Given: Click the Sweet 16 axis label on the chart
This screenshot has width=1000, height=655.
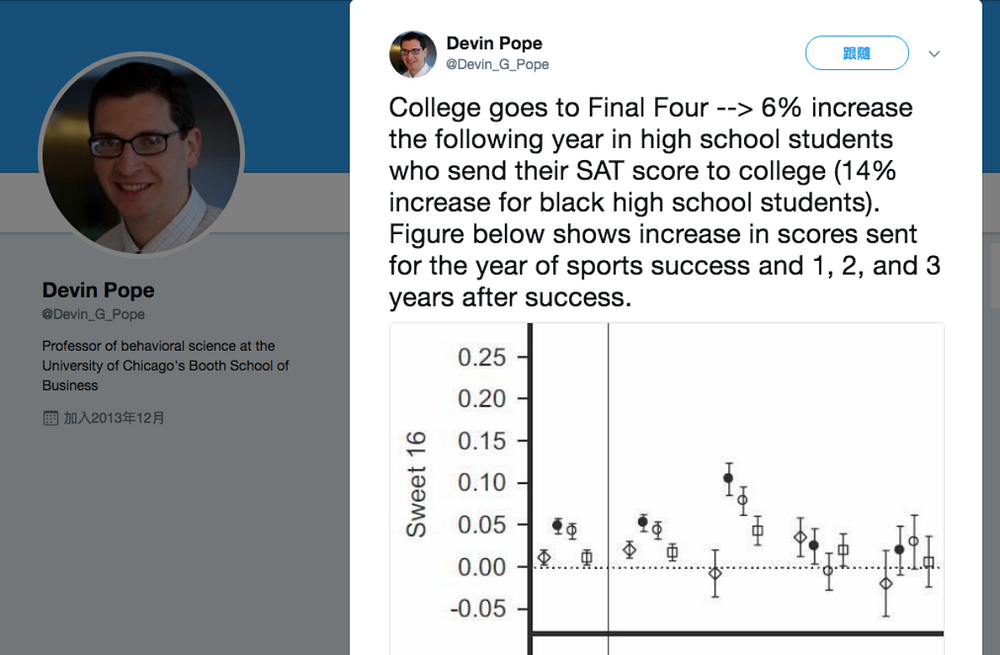Looking at the screenshot, I should tap(416, 484).
